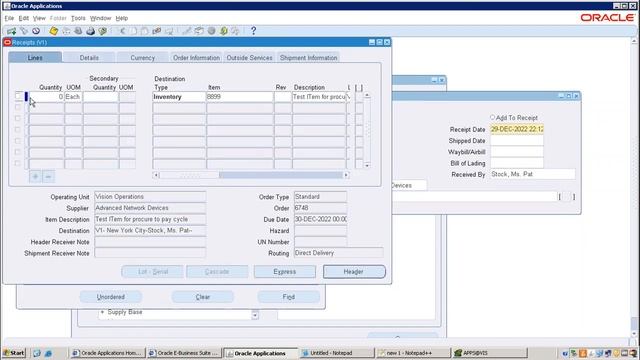Screen dimensions: 640x360
Task: Switch to the Details tab
Action: click(x=89, y=58)
